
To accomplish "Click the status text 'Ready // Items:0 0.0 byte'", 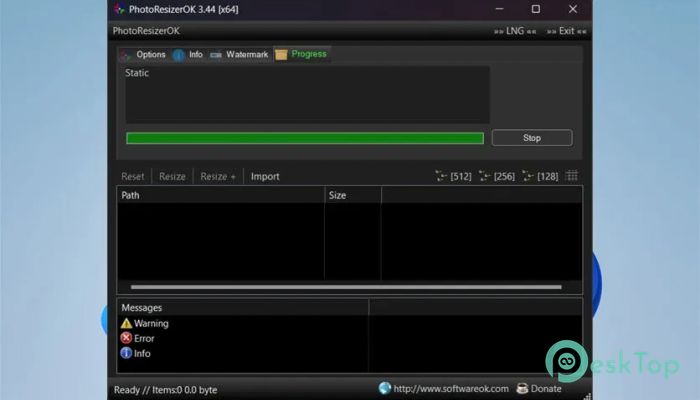I will (x=166, y=390).
